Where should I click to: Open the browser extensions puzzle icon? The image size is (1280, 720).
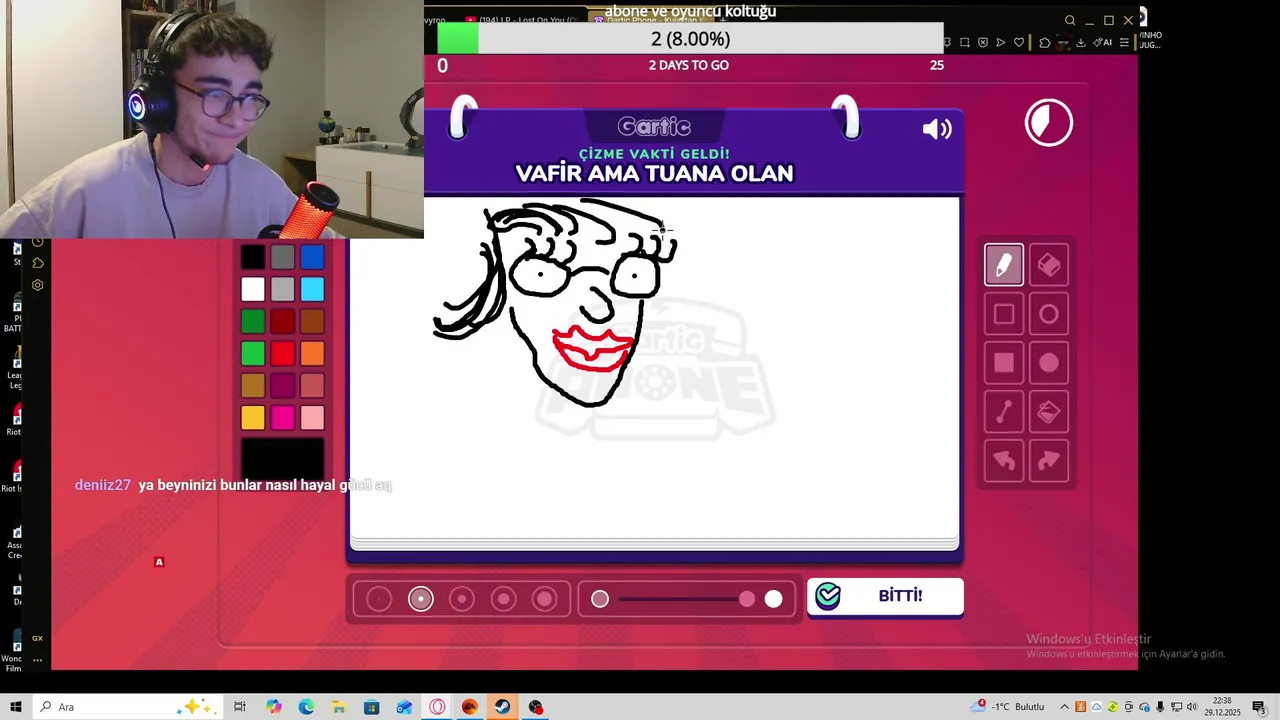click(x=1045, y=42)
